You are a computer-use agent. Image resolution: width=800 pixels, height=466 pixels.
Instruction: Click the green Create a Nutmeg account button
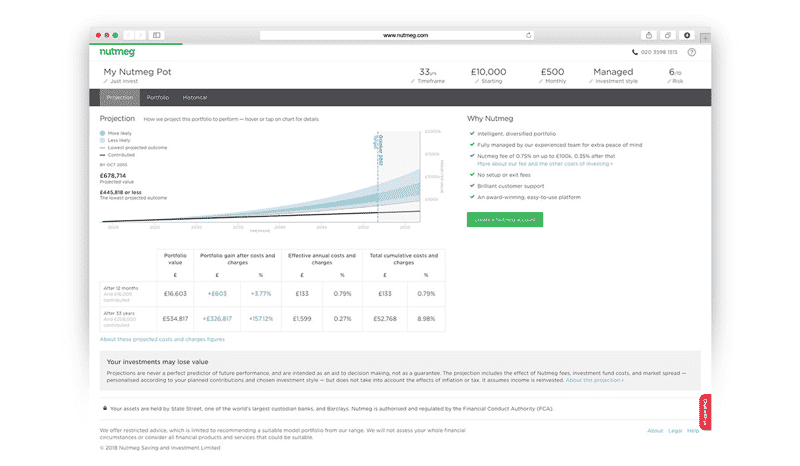click(505, 219)
